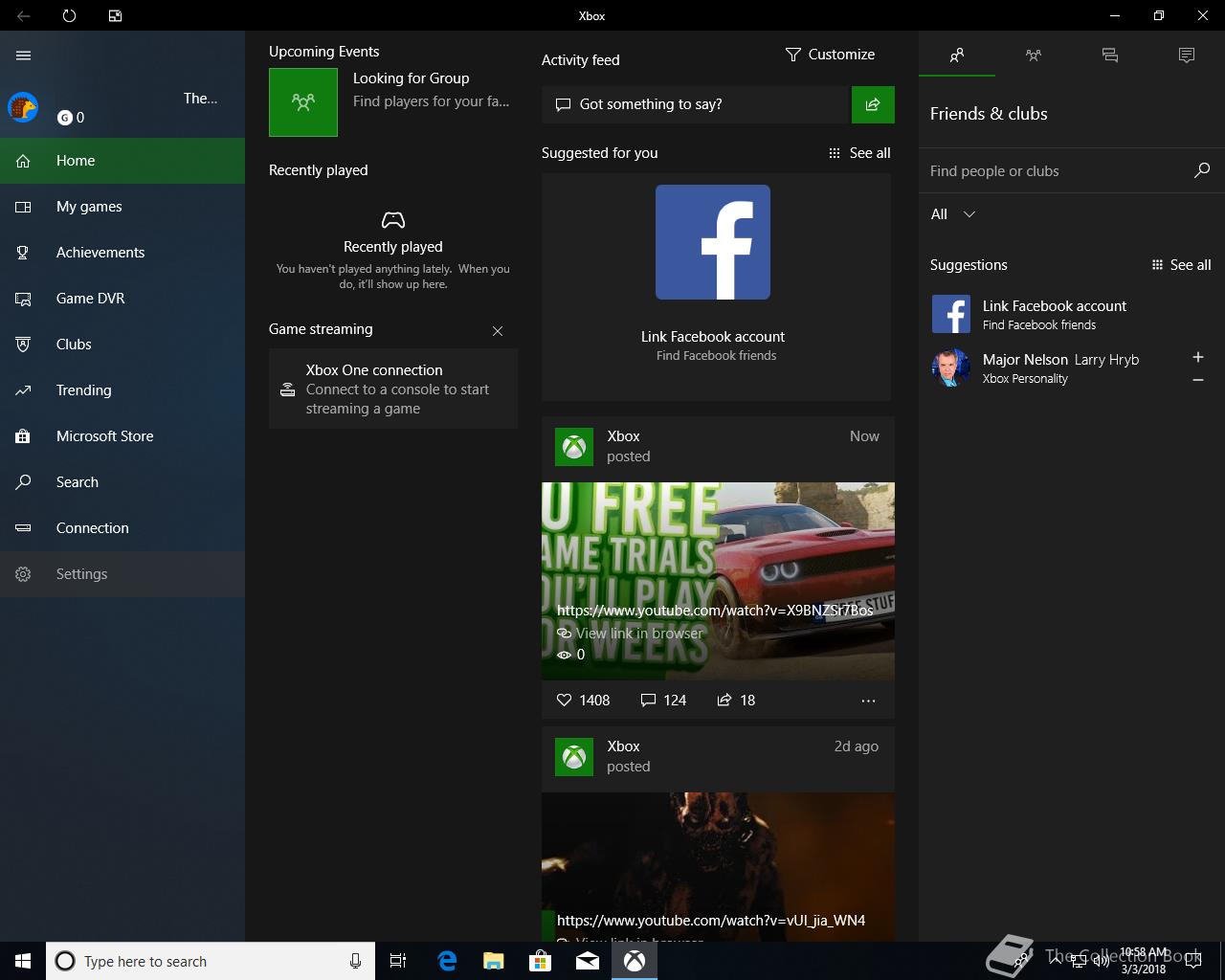Open the free game trials video thumbnail
The height and width of the screenshot is (980, 1225).
718,581
